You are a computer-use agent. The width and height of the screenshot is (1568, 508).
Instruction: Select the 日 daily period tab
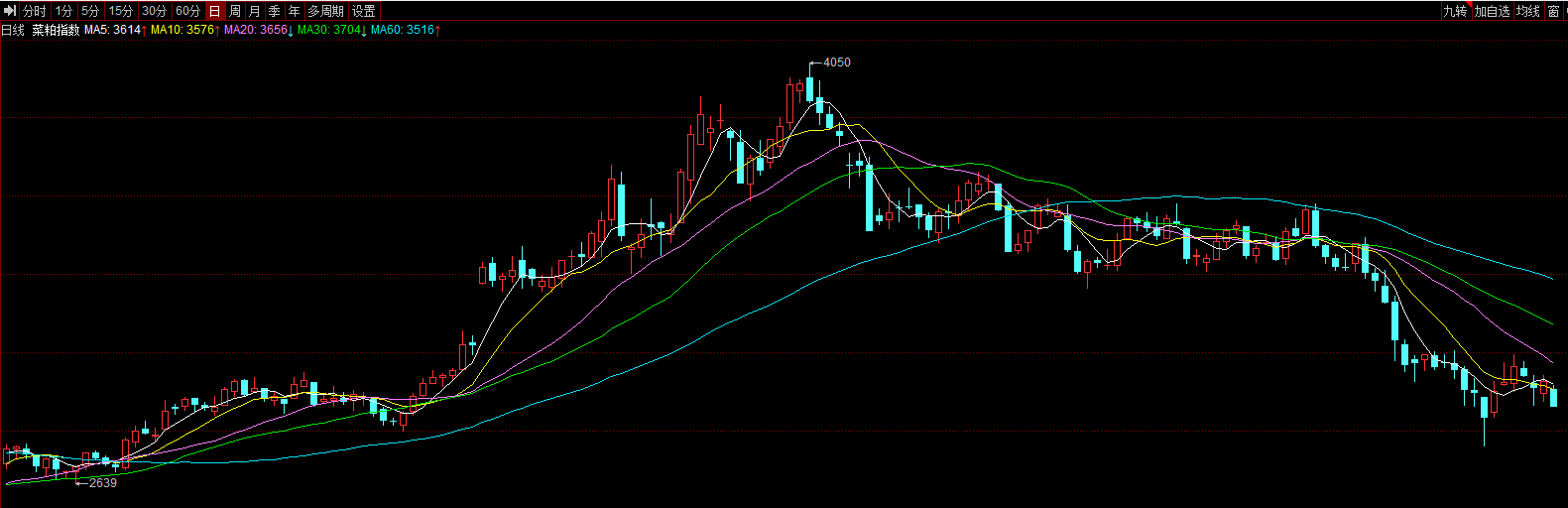(215, 11)
